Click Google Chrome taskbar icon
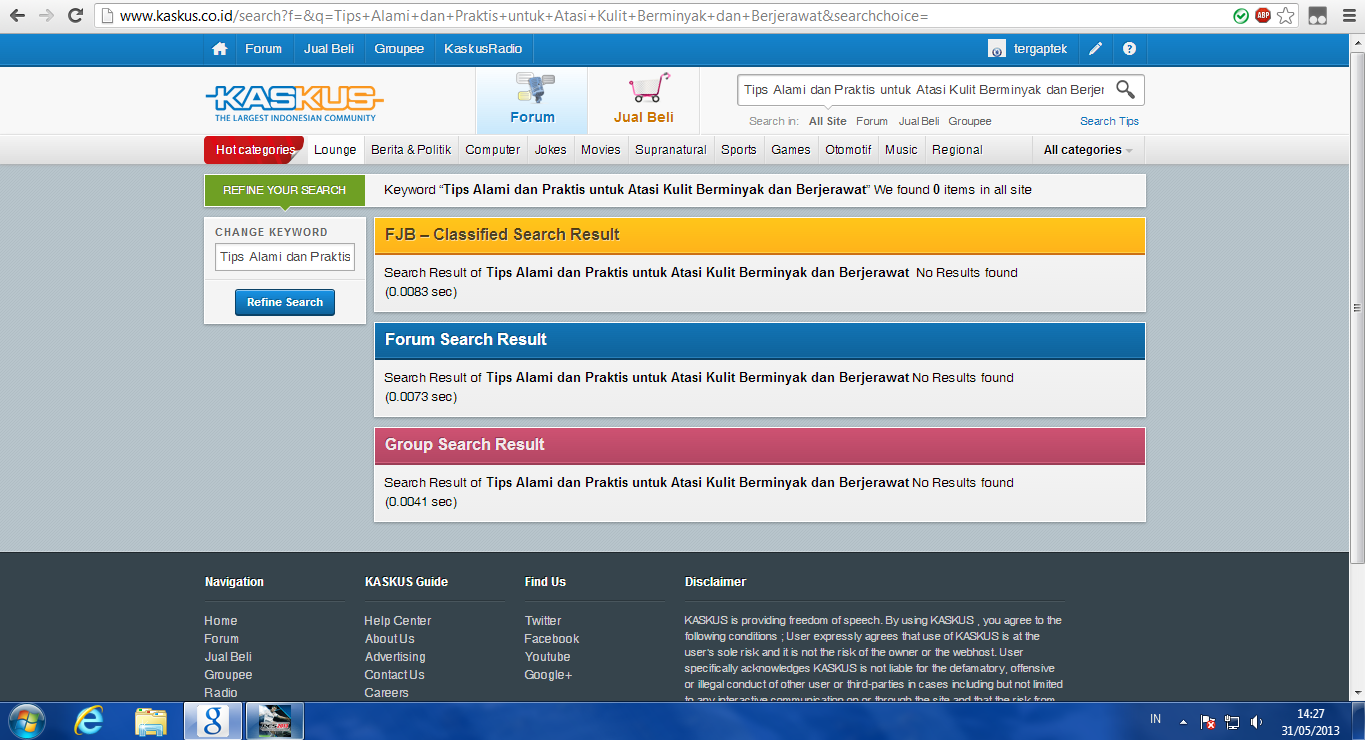The width and height of the screenshot is (1365, 740). coord(213,720)
